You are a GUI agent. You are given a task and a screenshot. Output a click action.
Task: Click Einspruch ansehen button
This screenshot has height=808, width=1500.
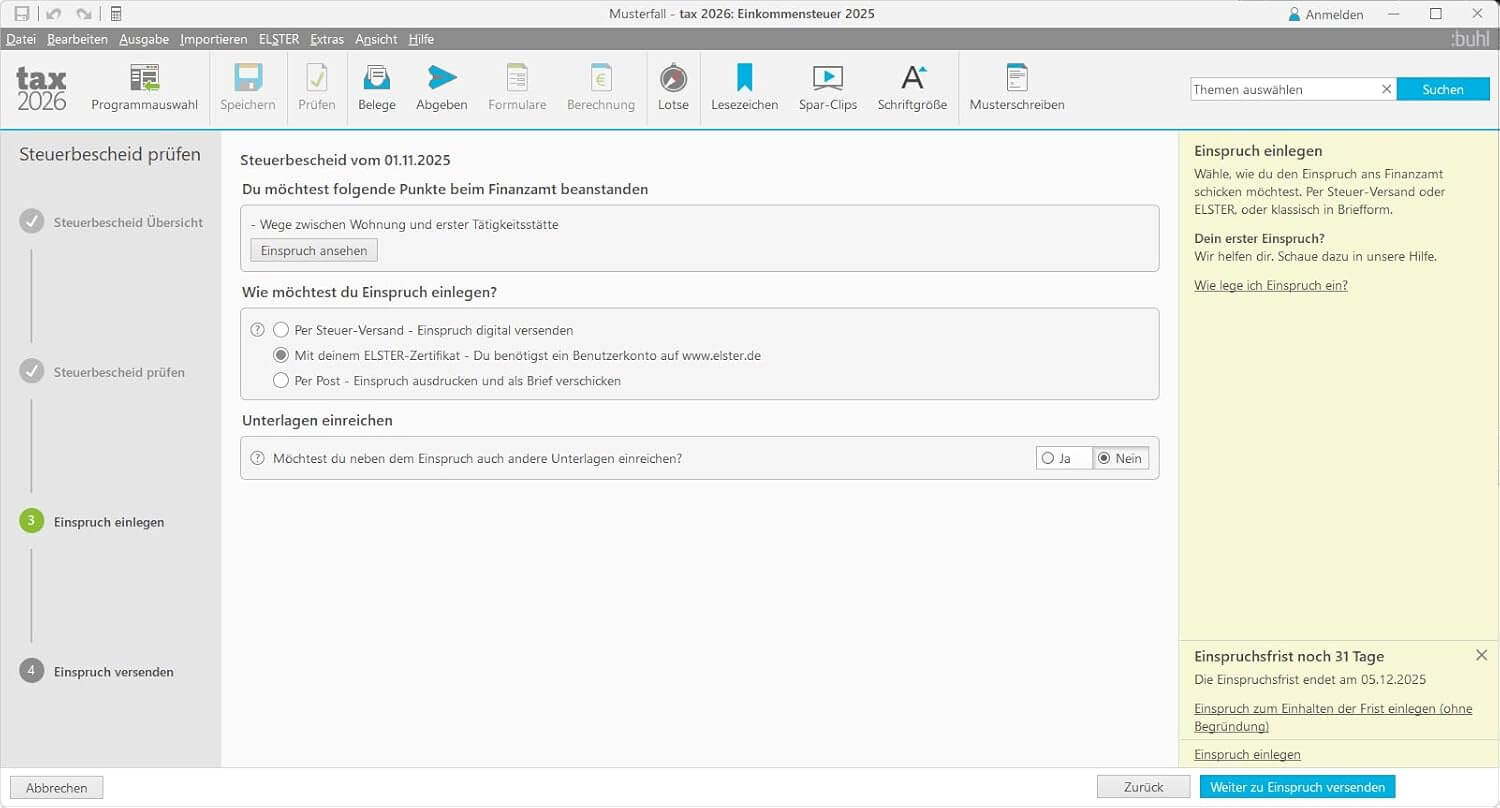tap(314, 250)
